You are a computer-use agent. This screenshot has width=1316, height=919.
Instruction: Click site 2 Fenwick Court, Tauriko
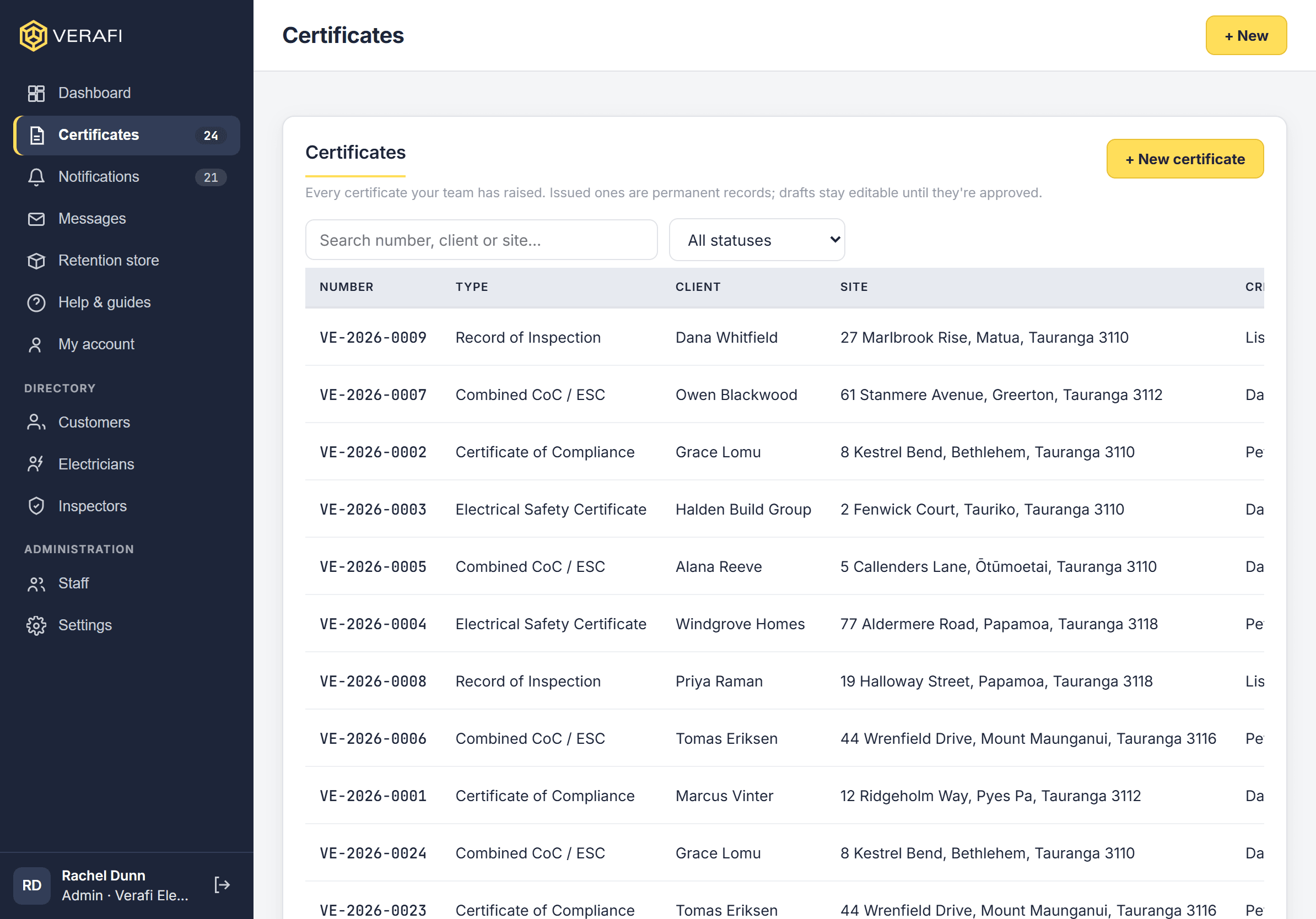click(982, 509)
